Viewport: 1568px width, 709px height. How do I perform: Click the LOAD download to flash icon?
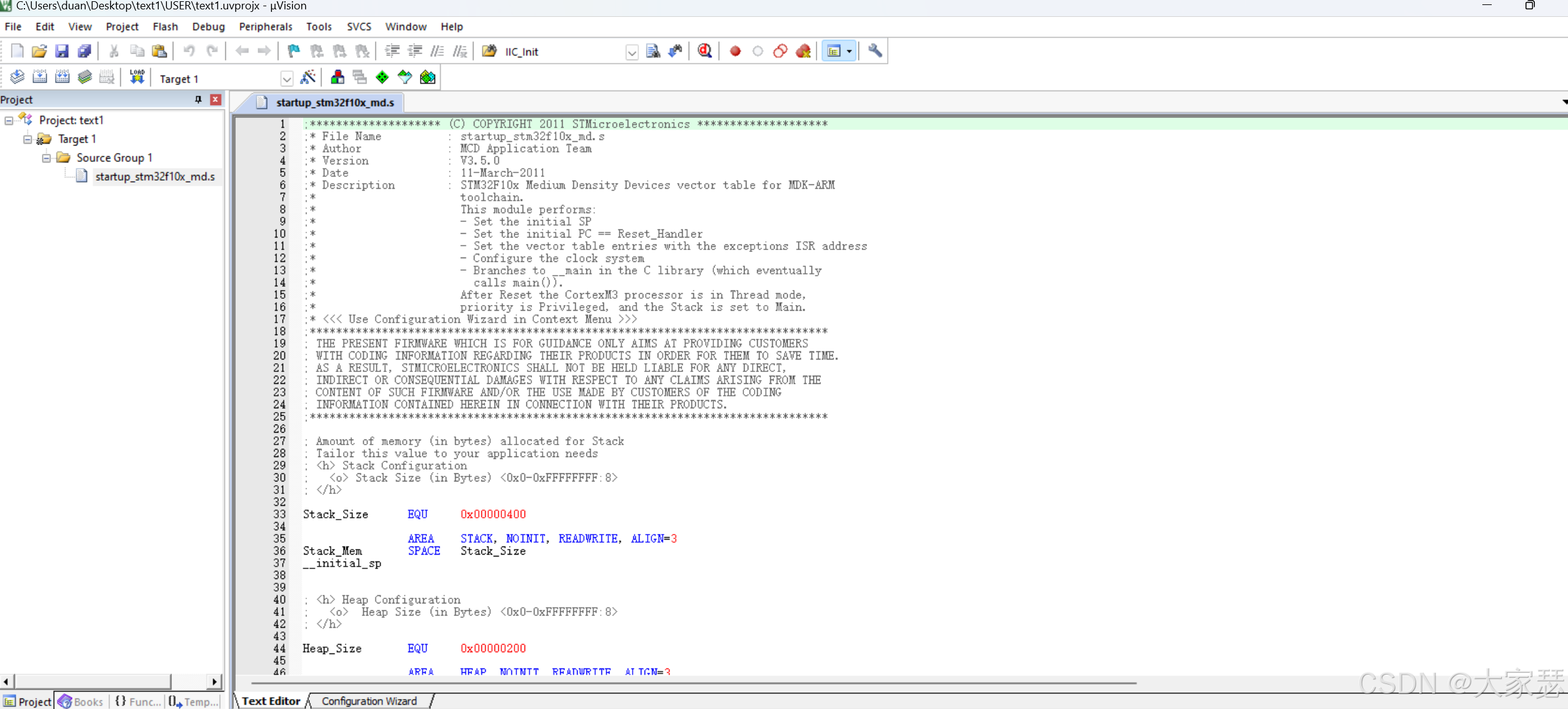137,78
